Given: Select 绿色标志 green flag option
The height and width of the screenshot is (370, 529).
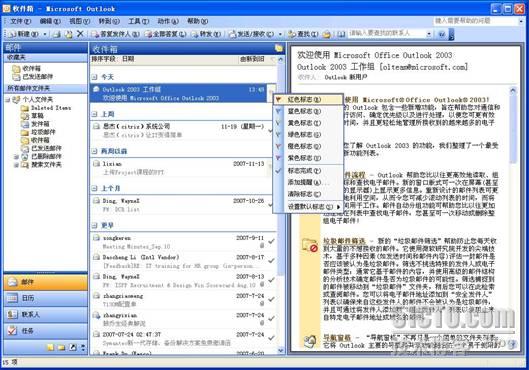Looking at the screenshot, I should [x=308, y=135].
